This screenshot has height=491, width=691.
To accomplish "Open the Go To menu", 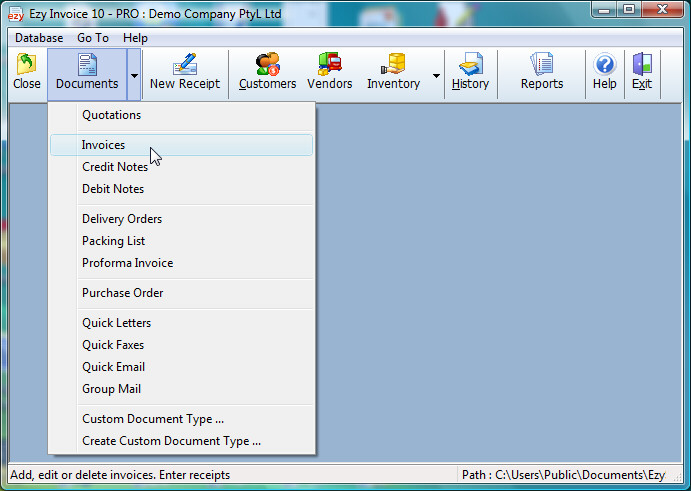I will pos(93,38).
